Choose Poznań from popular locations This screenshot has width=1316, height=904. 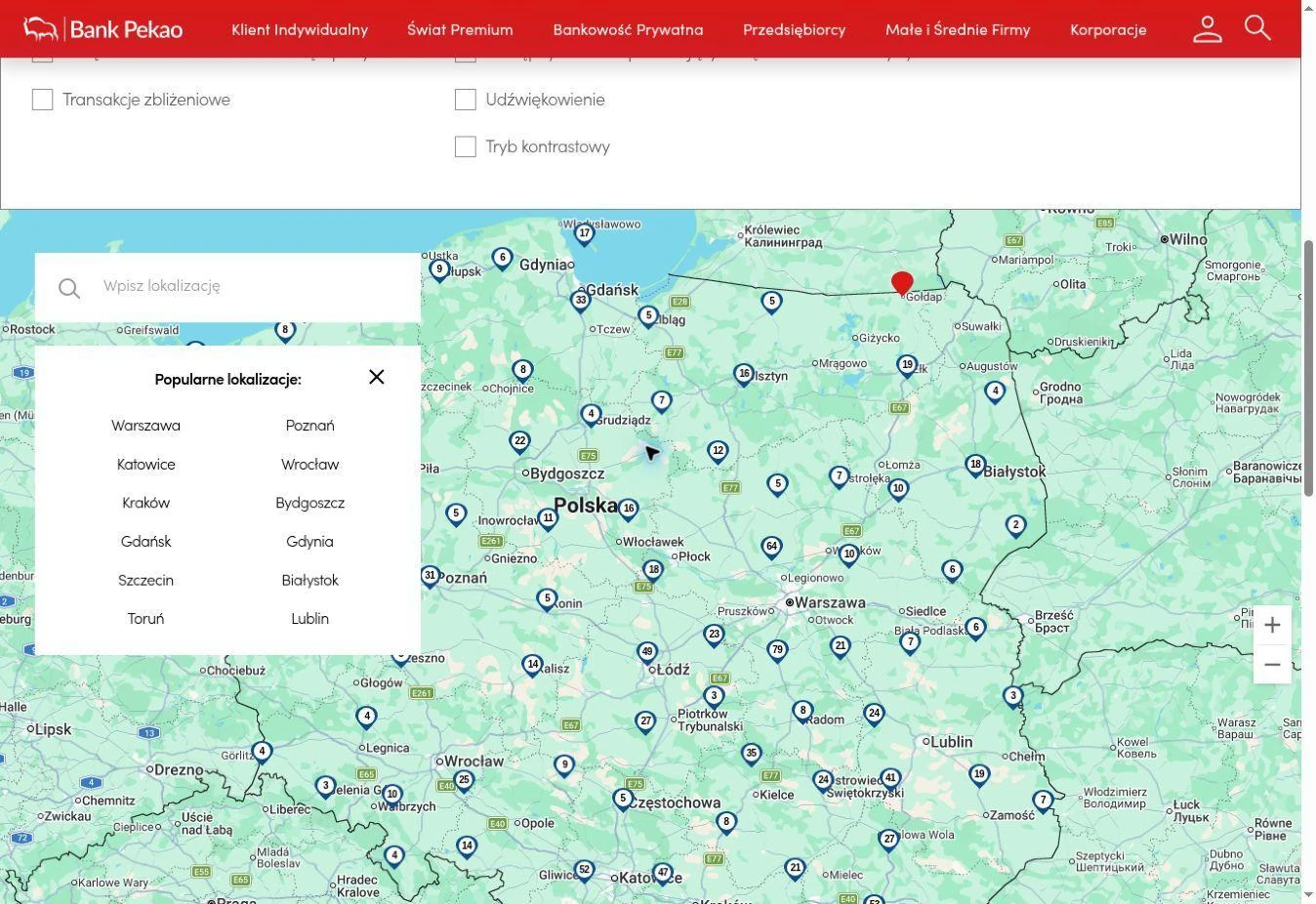309,426
